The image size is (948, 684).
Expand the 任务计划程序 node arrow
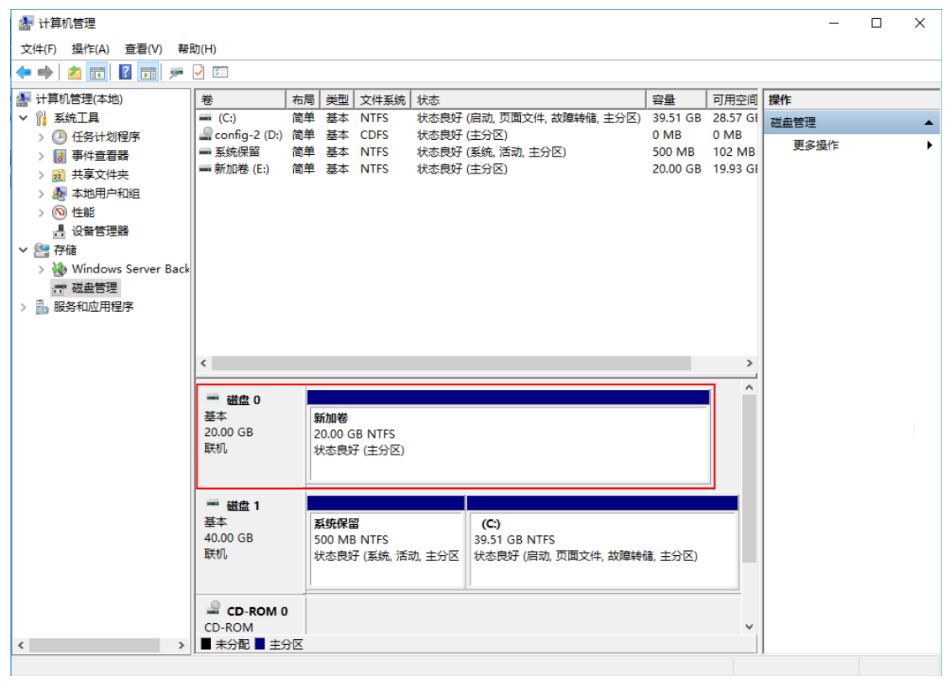point(41,137)
